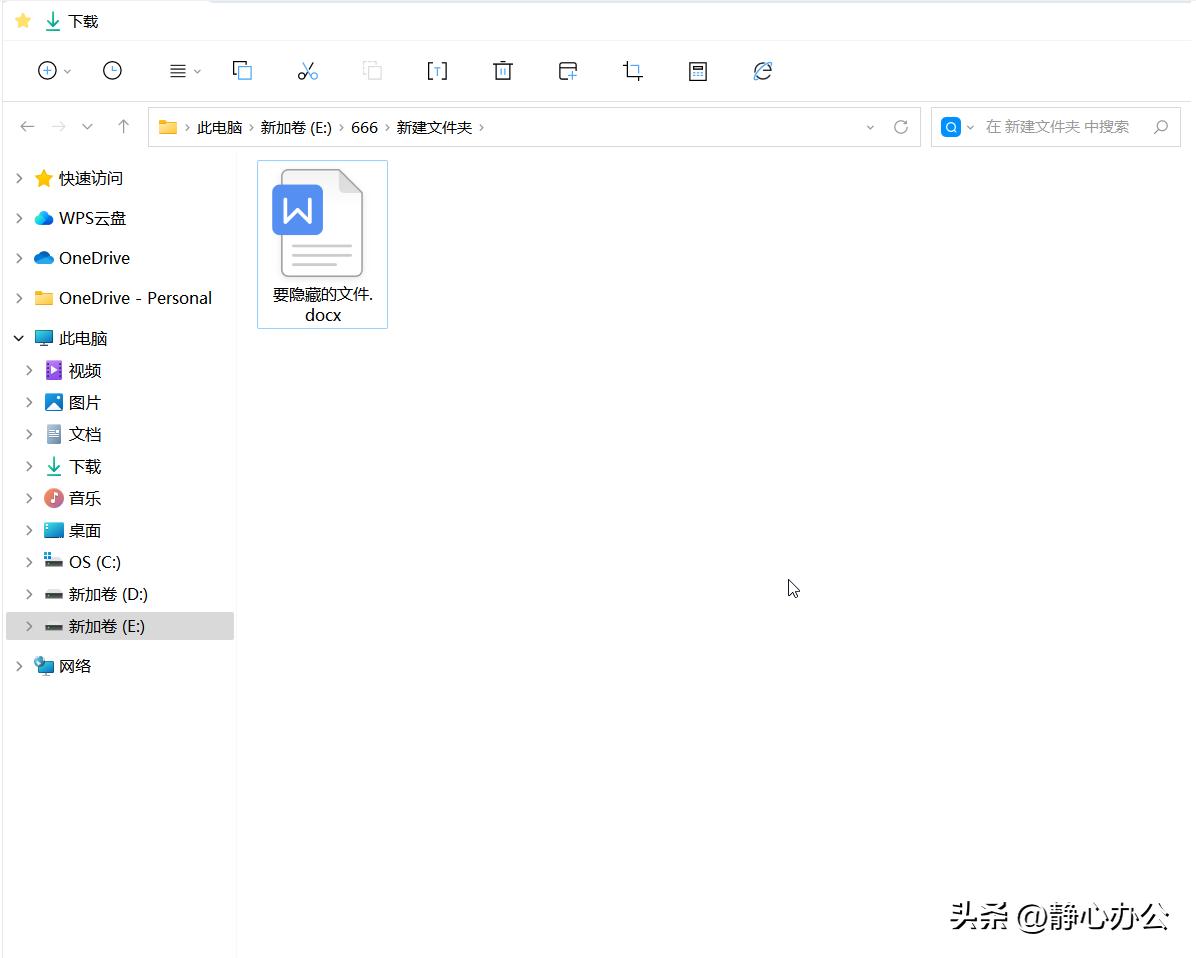Expand the 新加卷 (E:) tree node
Viewport: 1196px width, 958px height.
[x=30, y=626]
